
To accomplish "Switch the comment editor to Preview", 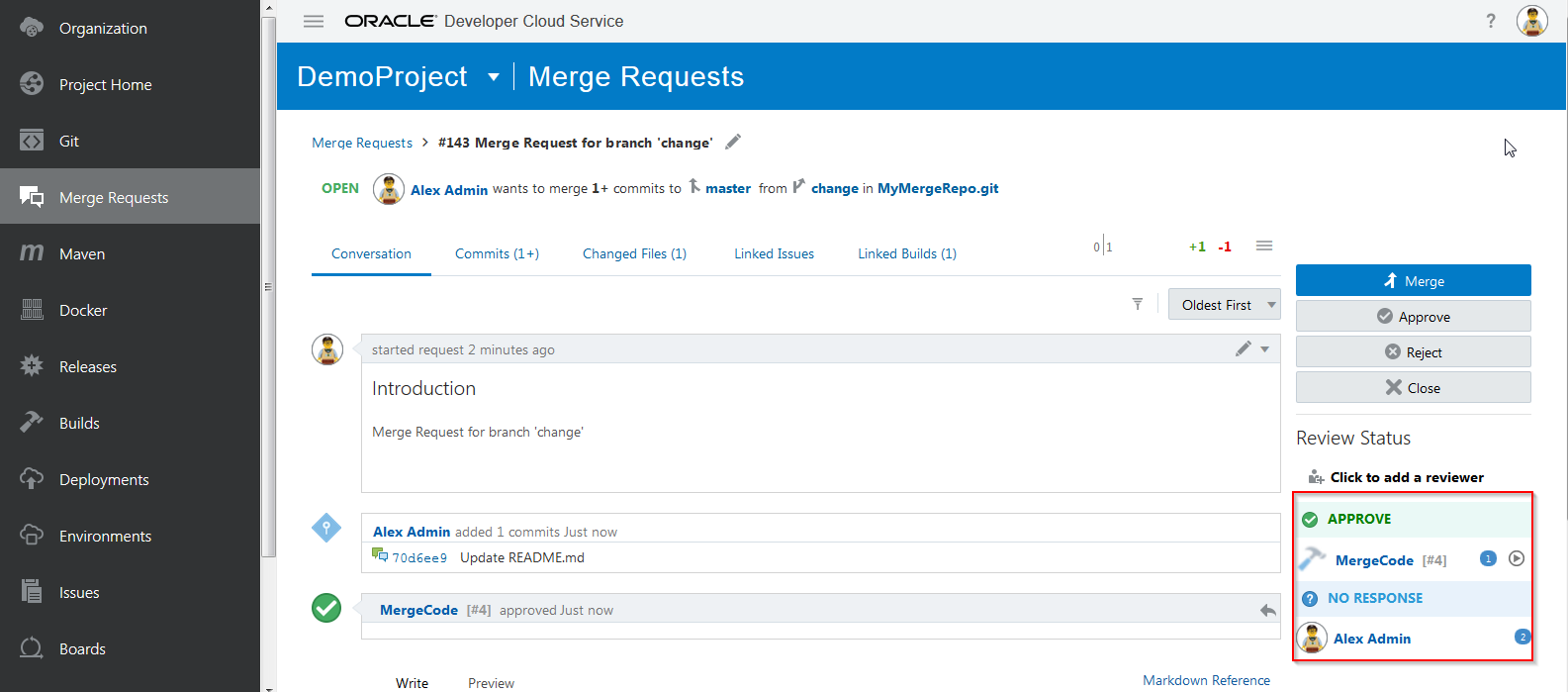I will tap(491, 683).
